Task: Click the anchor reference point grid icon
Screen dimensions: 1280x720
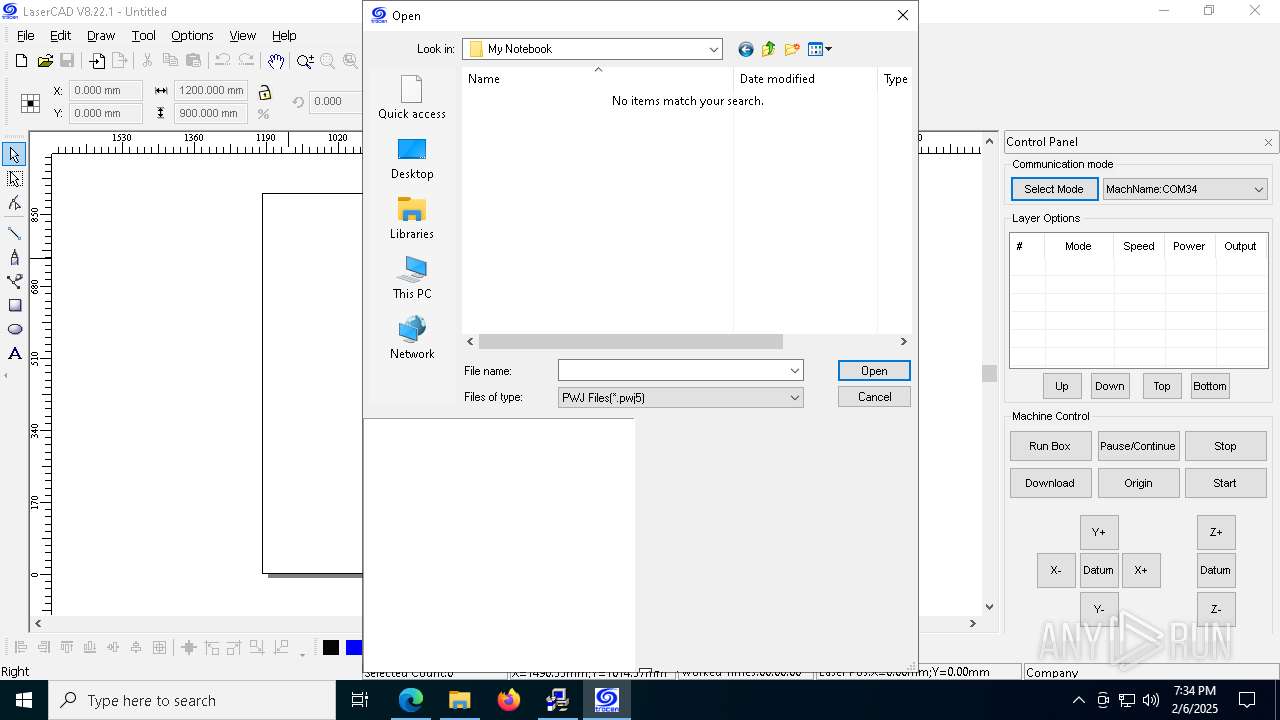Action: pyautogui.click(x=30, y=102)
